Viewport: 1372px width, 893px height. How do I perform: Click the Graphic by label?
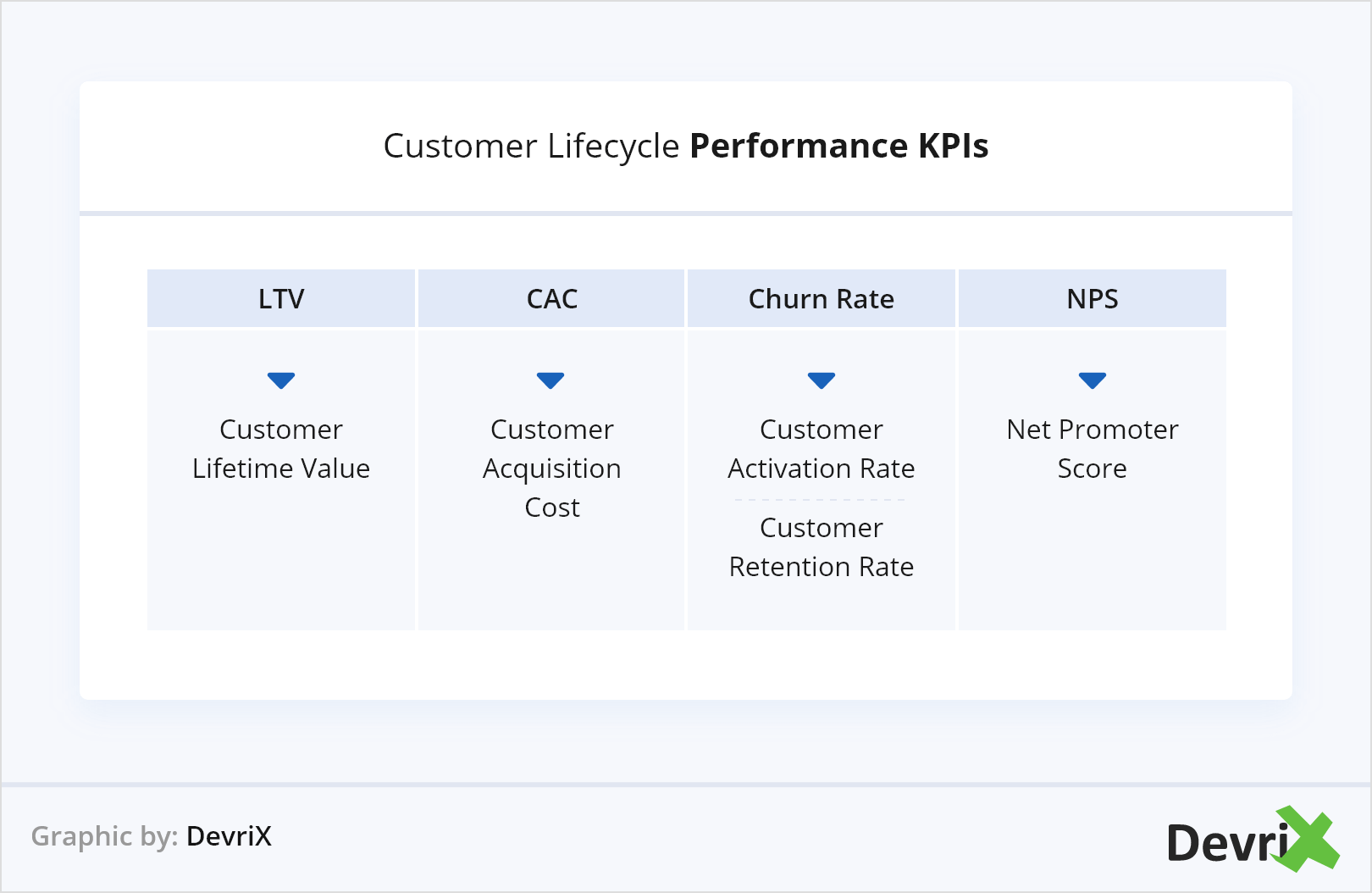pos(104,836)
